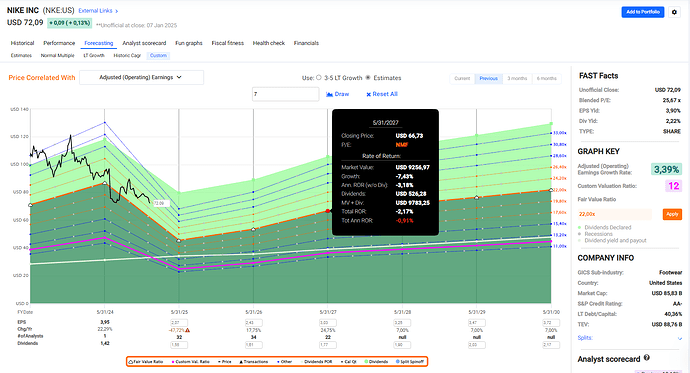Viewport: 690px width, 373px height.
Task: Select the 6 months range button
Action: click(547, 78)
